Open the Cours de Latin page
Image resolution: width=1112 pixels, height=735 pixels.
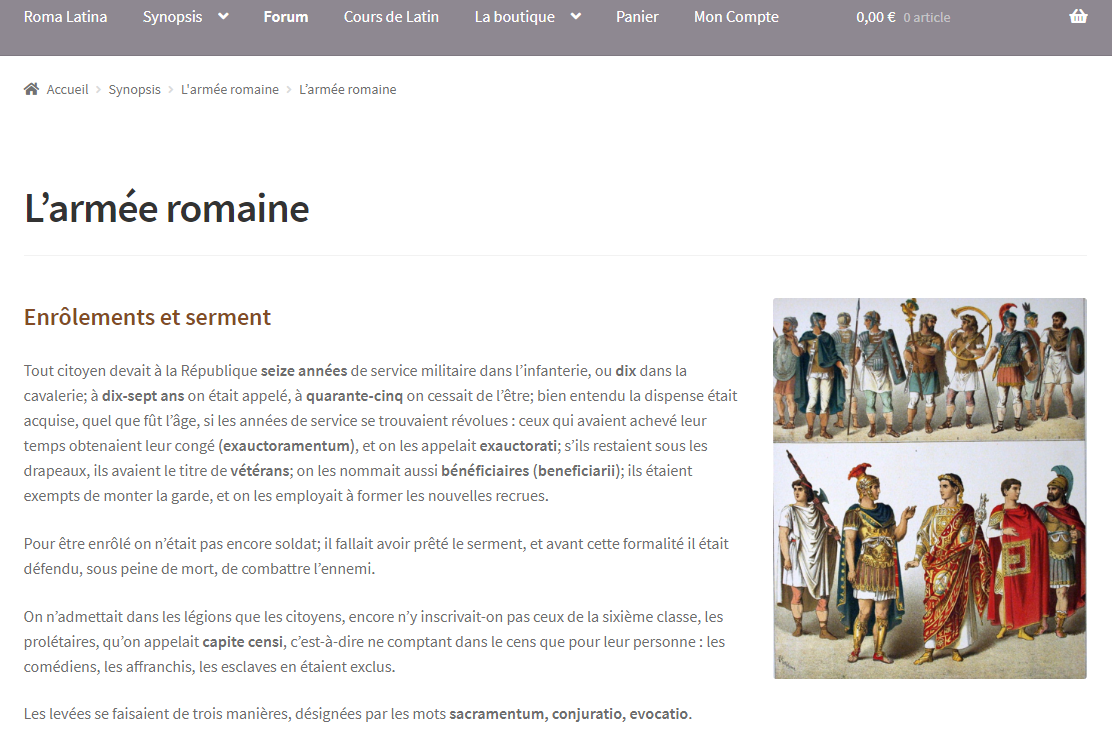(391, 17)
